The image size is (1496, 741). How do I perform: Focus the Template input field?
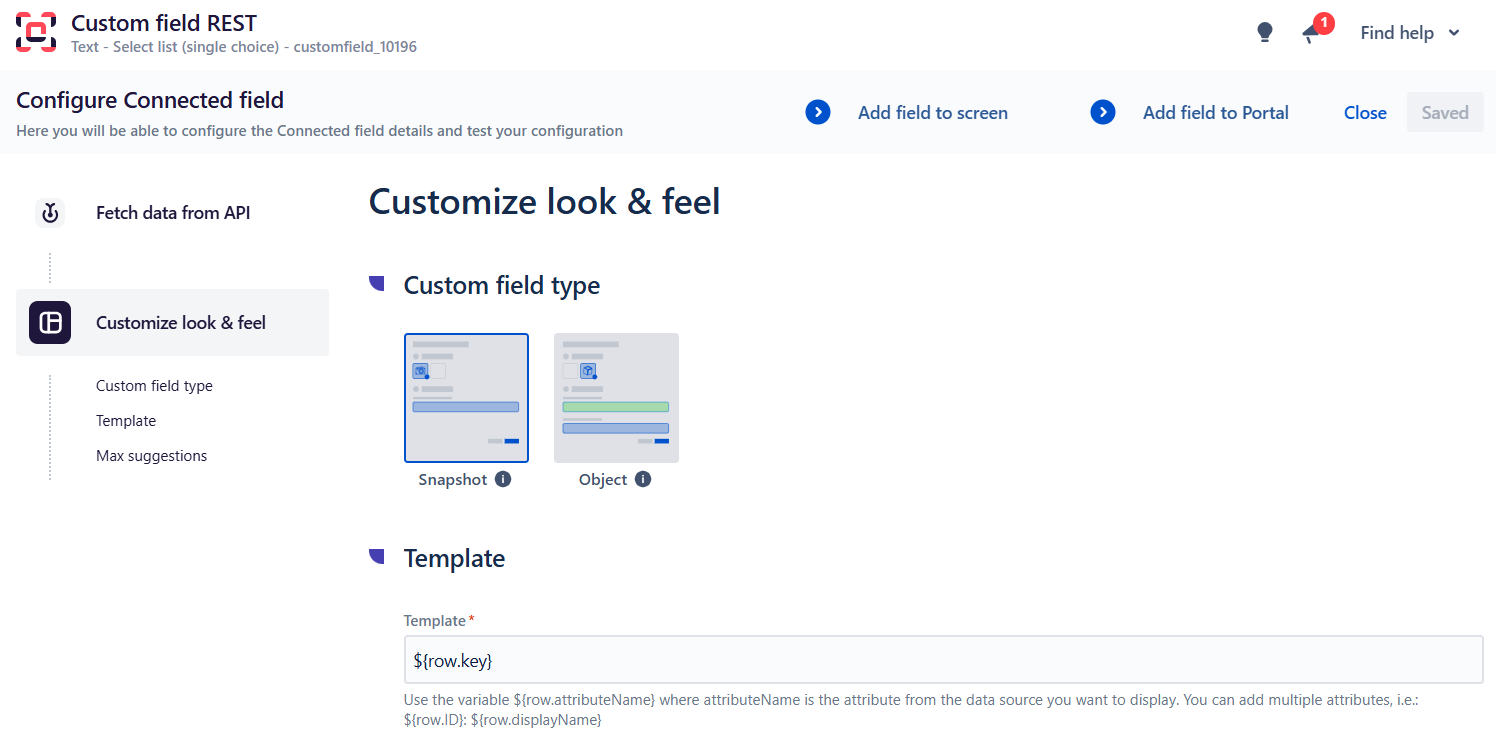(x=942, y=661)
